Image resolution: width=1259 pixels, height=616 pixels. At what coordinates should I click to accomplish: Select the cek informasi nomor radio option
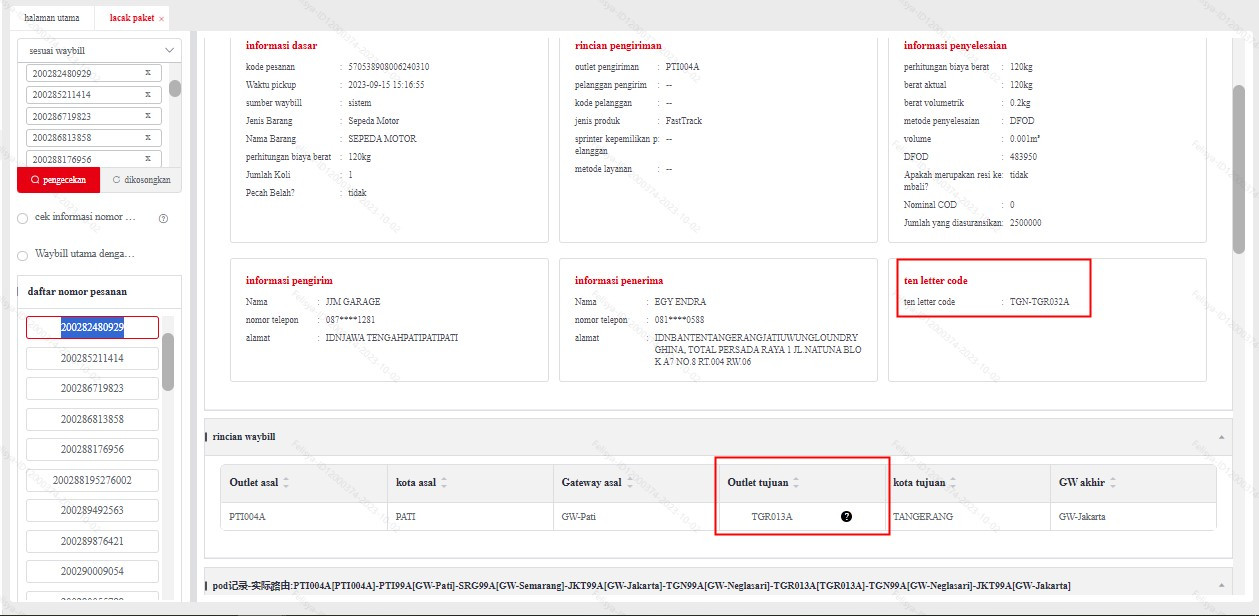23,218
